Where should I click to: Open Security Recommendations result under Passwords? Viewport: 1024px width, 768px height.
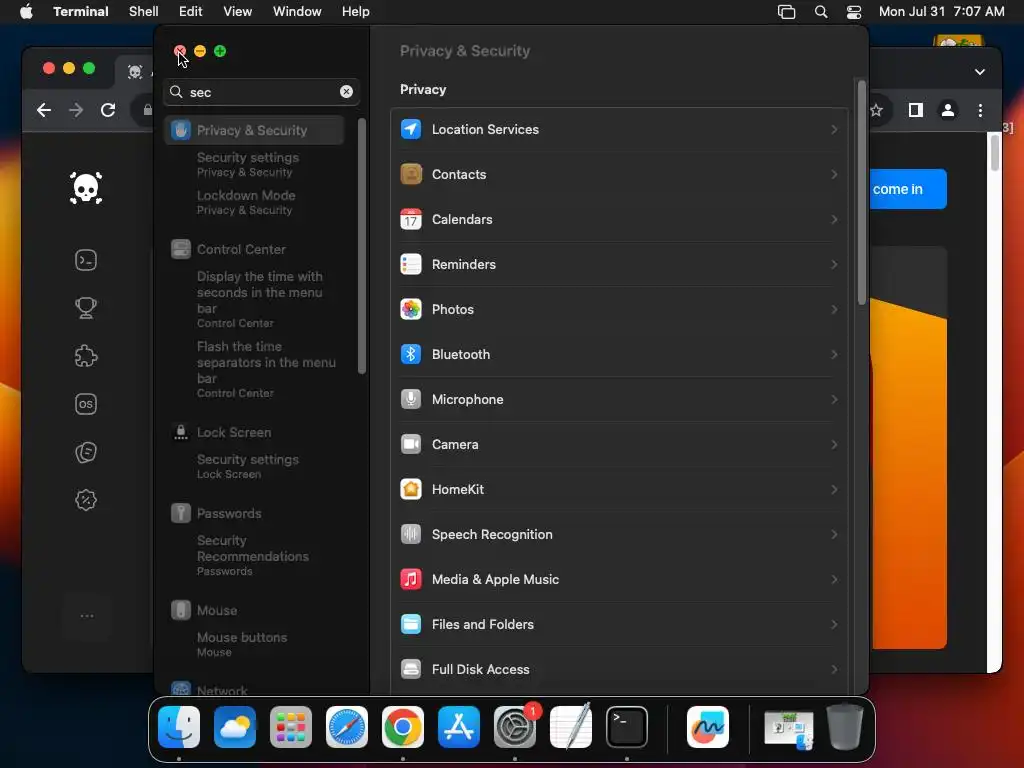pos(253,555)
